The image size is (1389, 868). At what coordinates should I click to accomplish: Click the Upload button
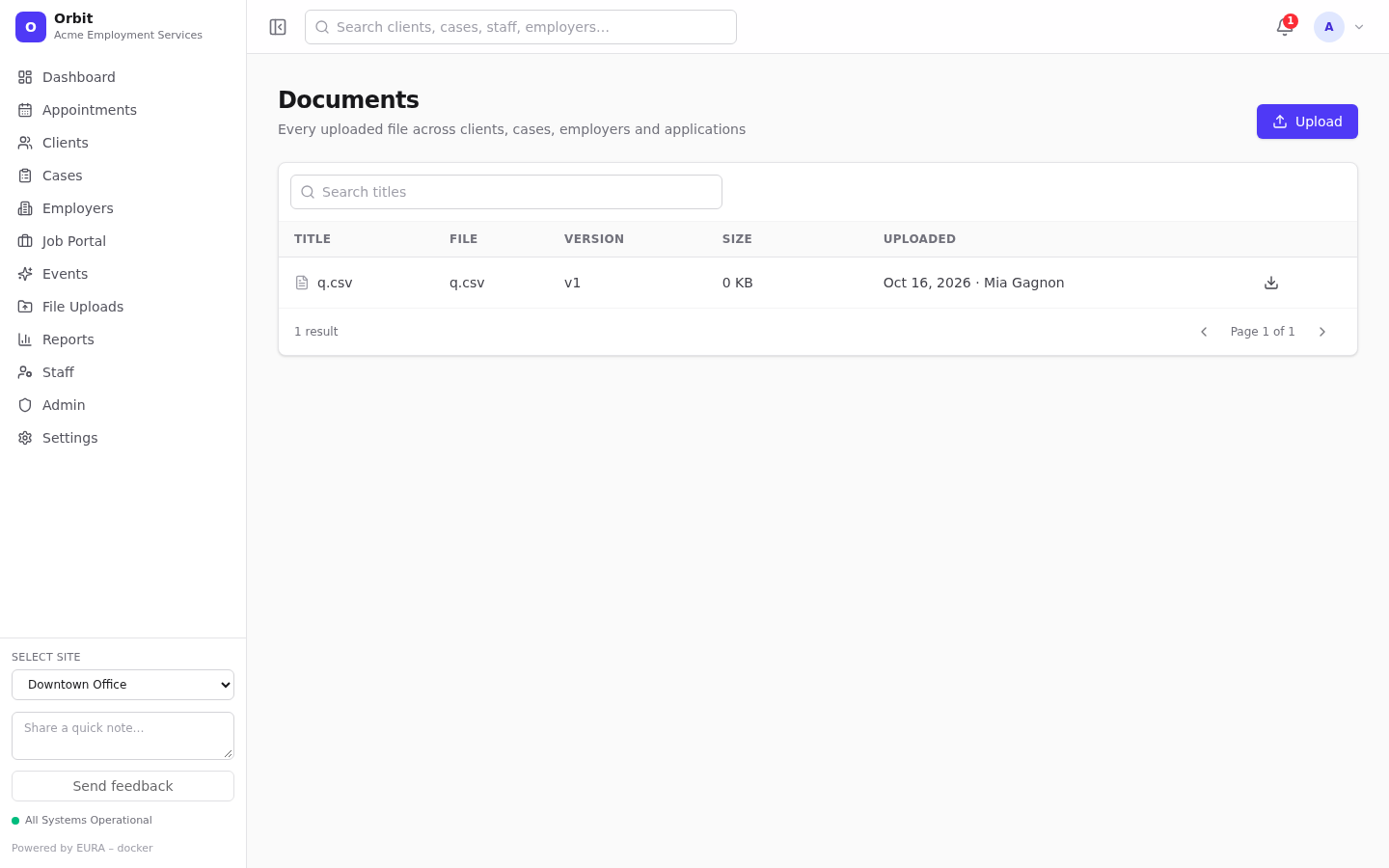tap(1307, 122)
